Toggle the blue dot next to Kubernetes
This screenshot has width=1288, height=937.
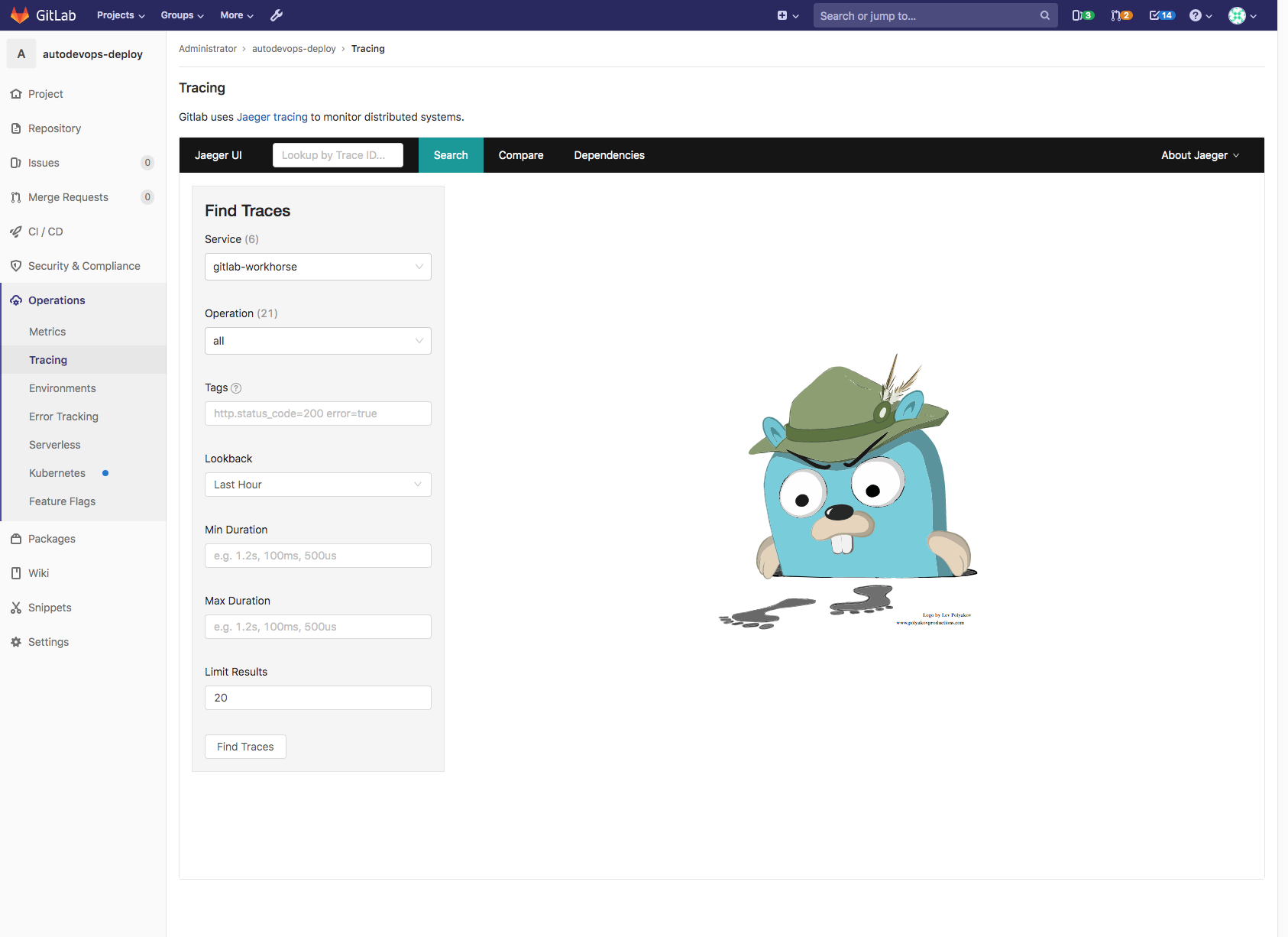coord(106,472)
